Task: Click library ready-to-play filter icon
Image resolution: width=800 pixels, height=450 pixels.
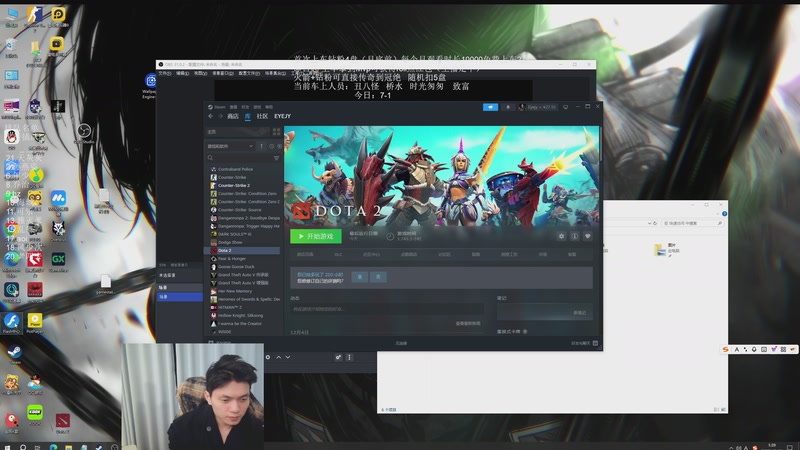Action: [279, 146]
